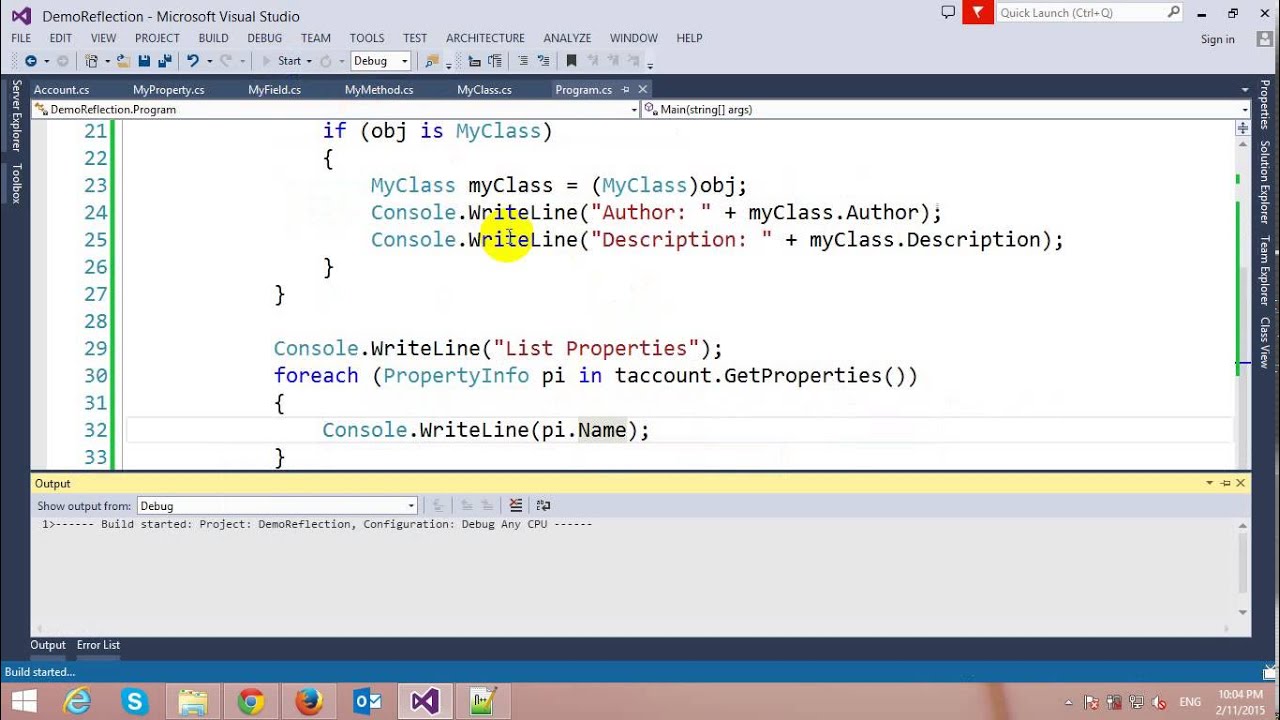The width and height of the screenshot is (1280, 720).
Task: Switch to the MyClass.cs tab
Action: 484,90
